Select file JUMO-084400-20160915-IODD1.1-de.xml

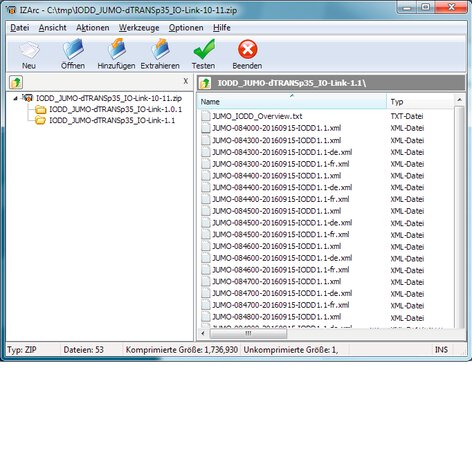pos(282,187)
